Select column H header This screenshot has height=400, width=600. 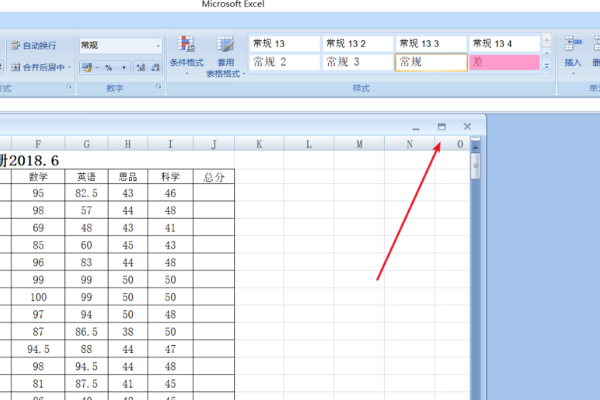(128, 144)
